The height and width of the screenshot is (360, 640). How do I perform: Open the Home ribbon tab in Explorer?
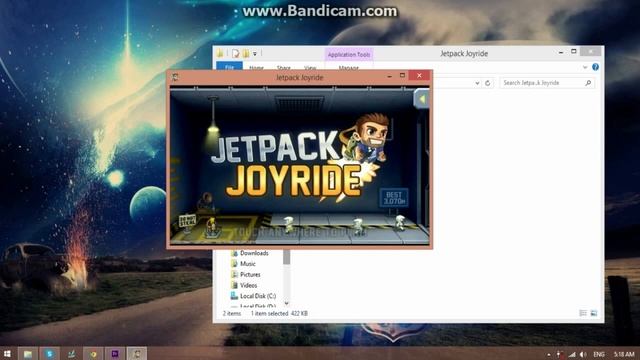(x=256, y=67)
